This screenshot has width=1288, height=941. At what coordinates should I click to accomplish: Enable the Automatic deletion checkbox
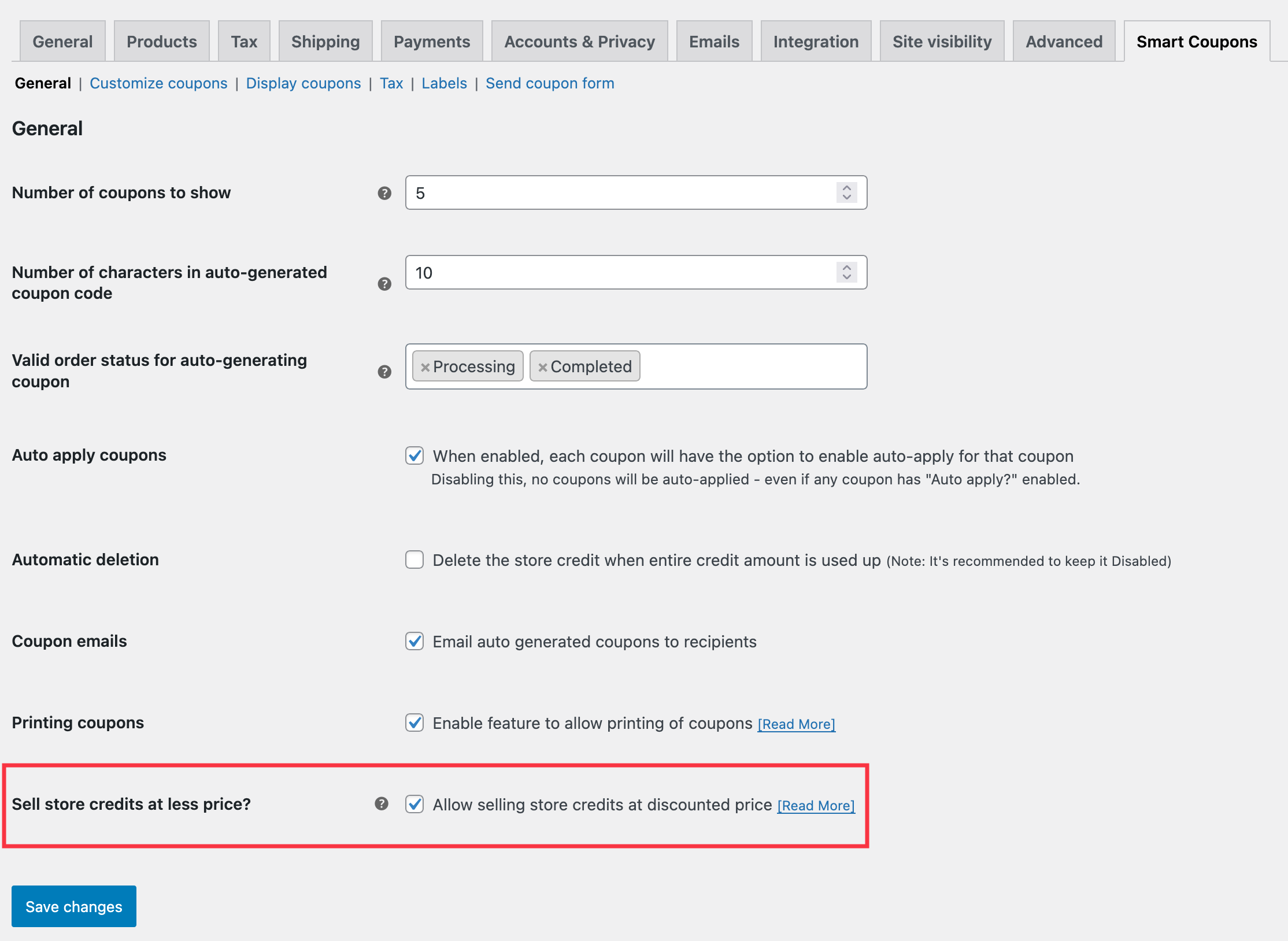click(x=414, y=560)
